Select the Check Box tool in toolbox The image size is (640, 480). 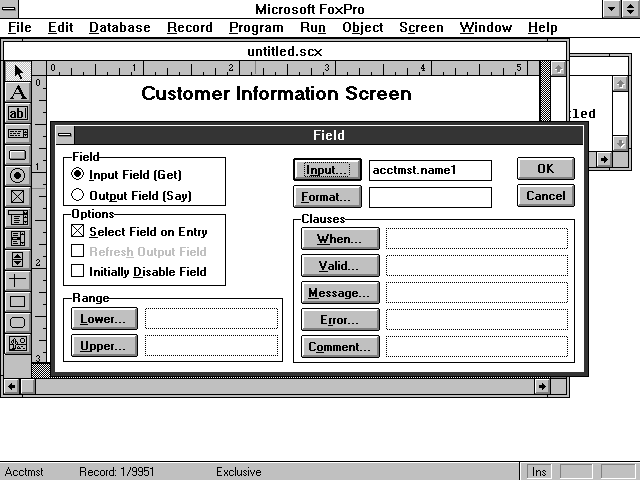tap(18, 197)
